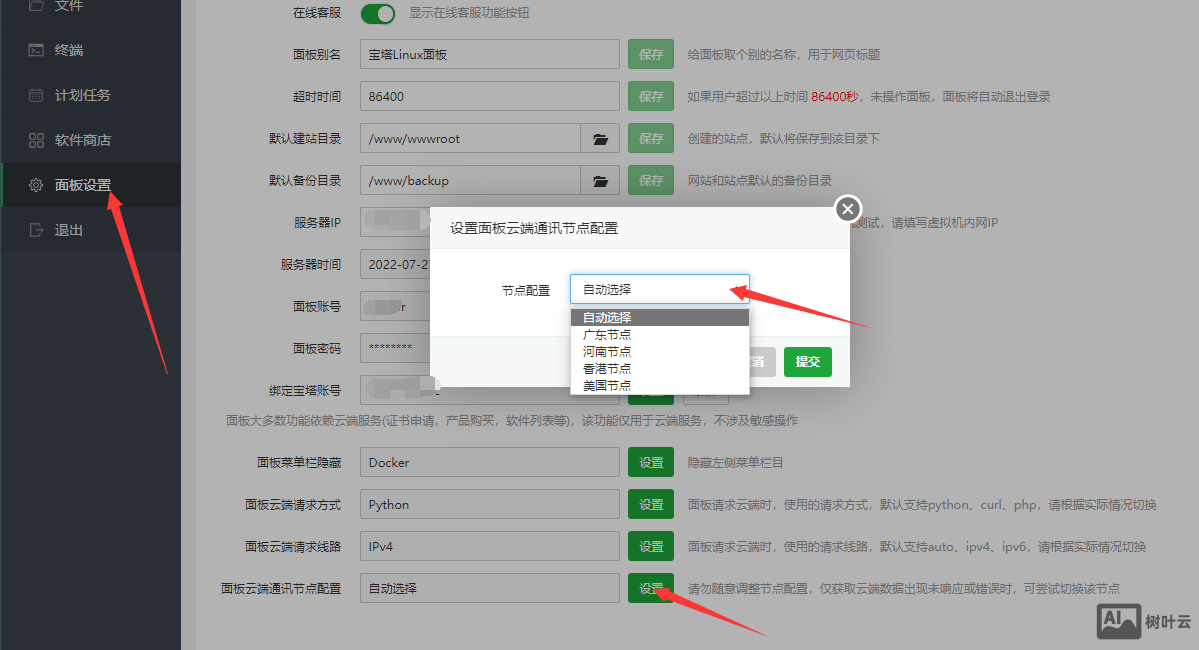Screen dimensions: 1199x650
Task: Select 广东节点 from the node list
Action: [606, 334]
